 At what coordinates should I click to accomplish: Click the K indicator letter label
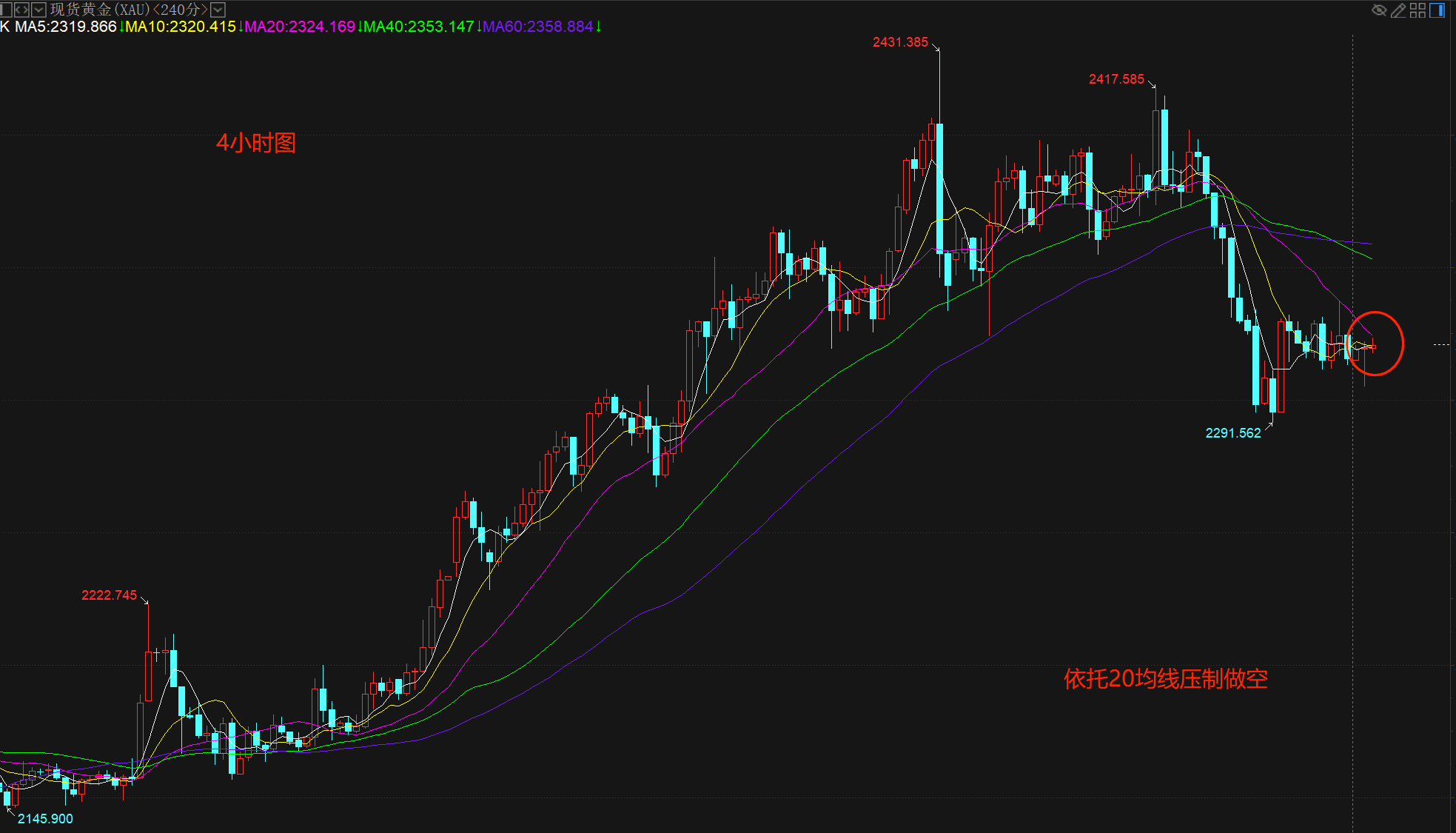pos(5,27)
